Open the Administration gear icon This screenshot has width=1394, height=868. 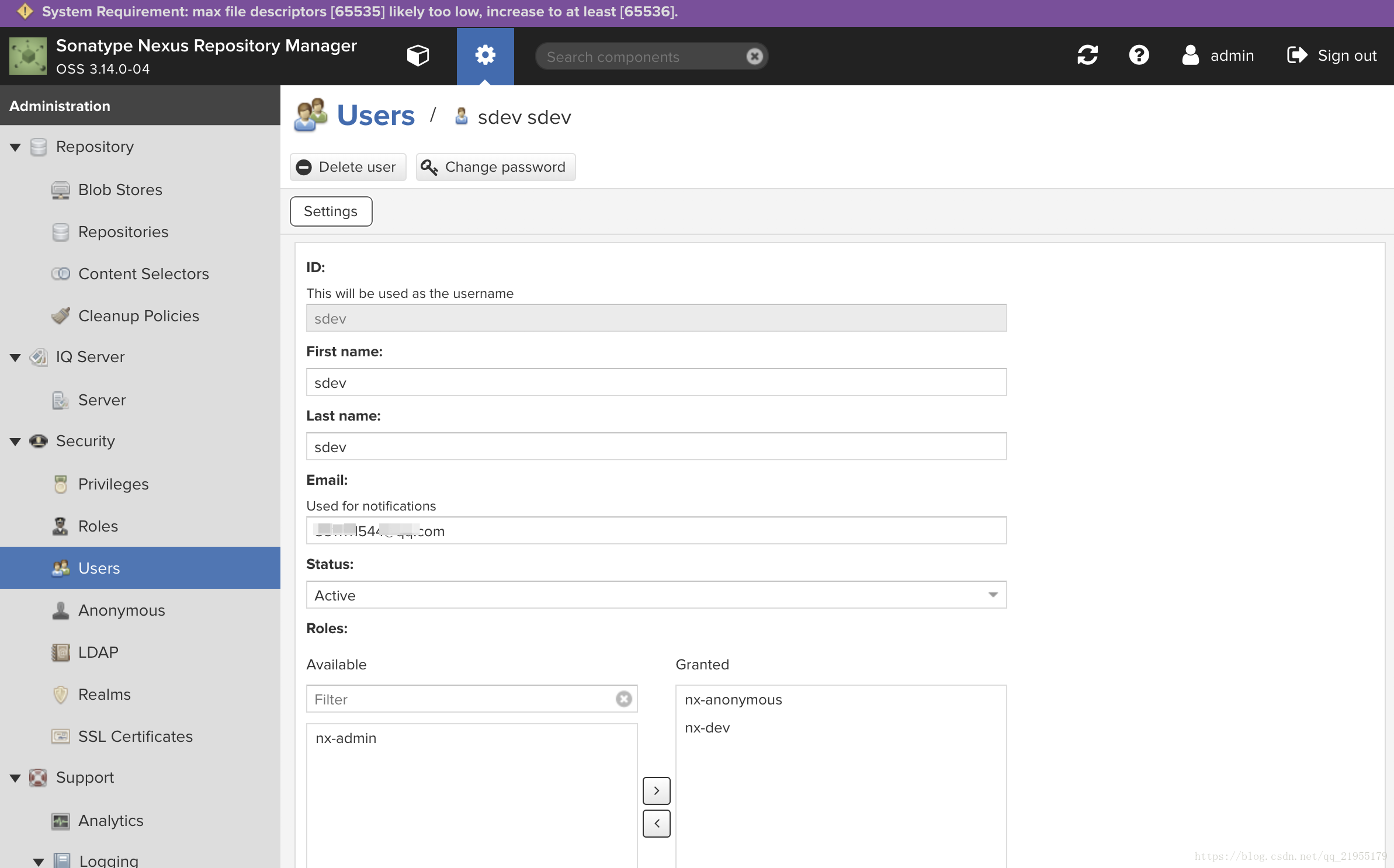(485, 56)
